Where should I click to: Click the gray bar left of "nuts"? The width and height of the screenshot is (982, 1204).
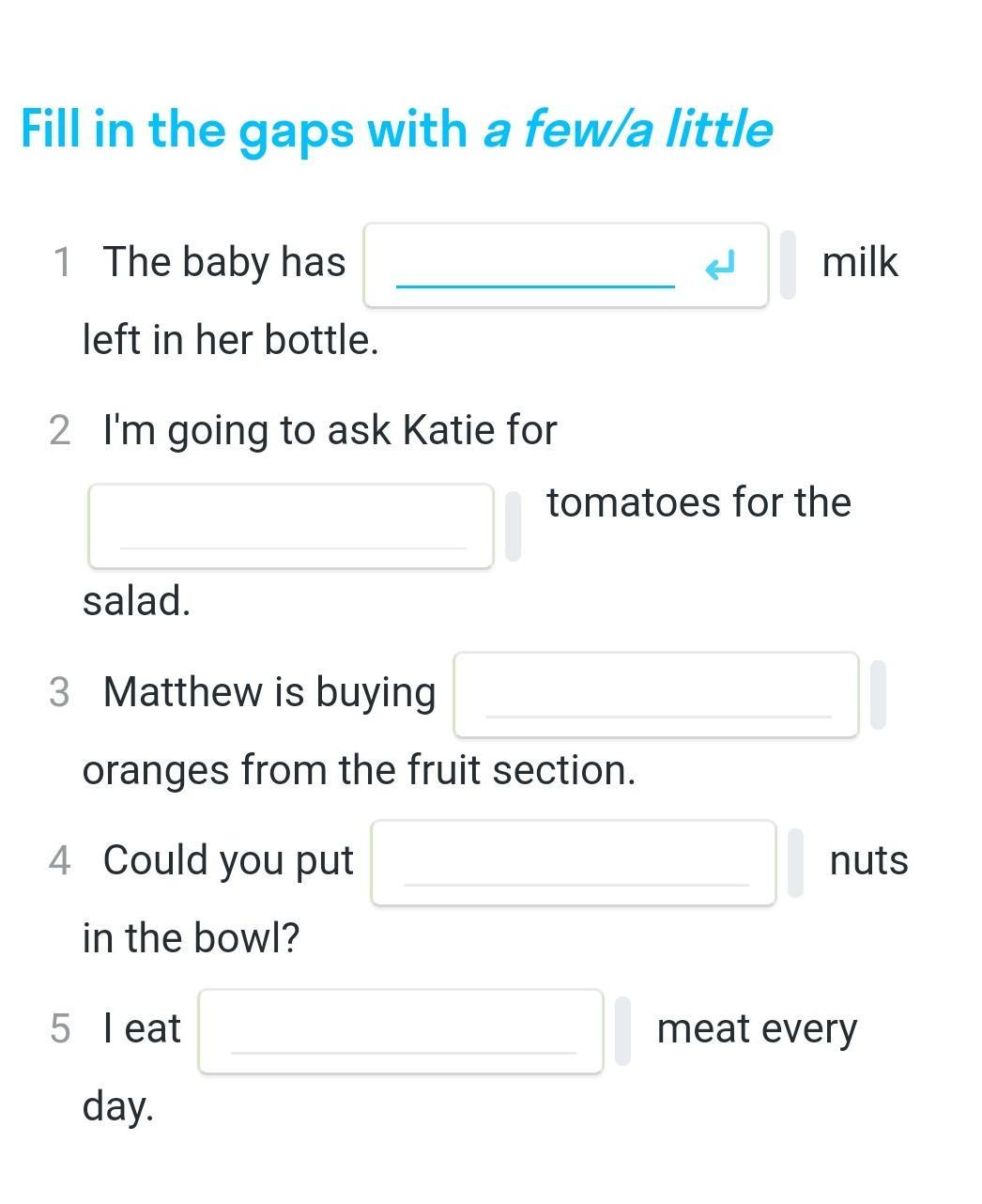795,863
